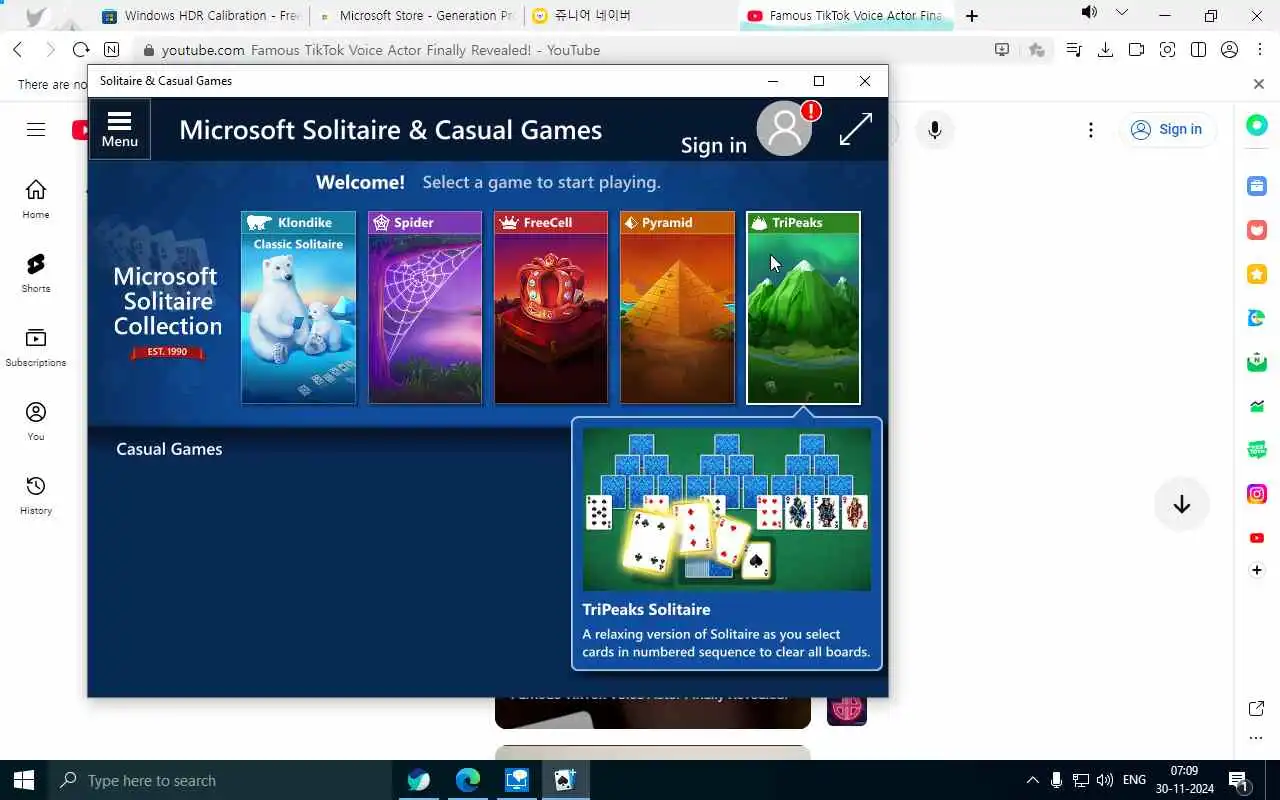
Task: Select the Pyramid game tile
Action: (677, 308)
